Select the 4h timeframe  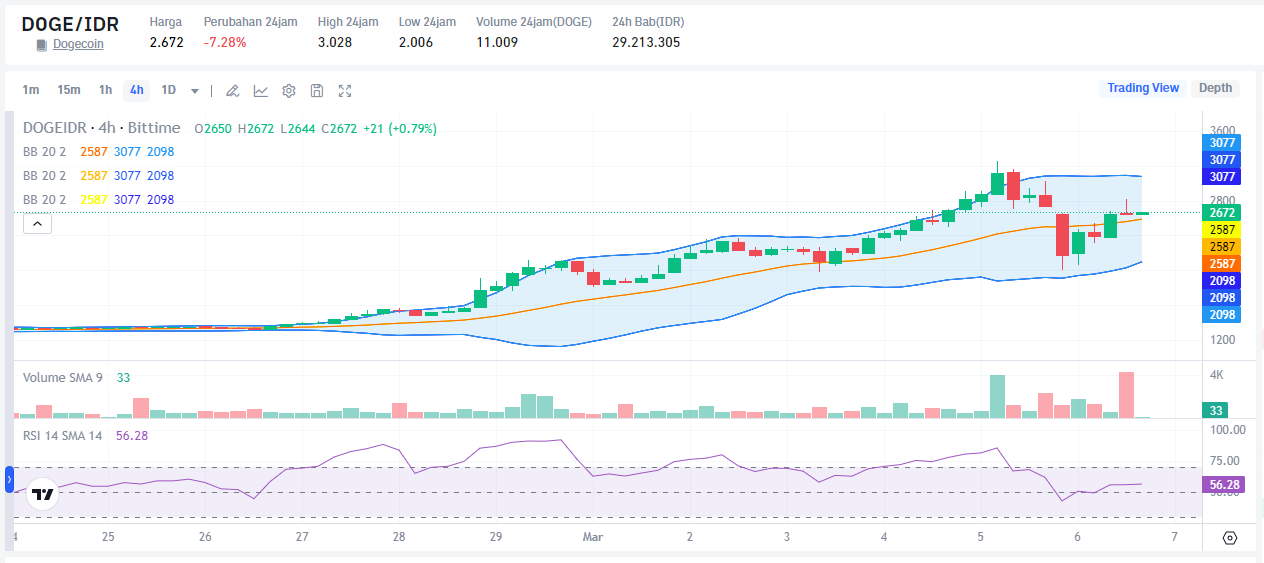coord(136,90)
